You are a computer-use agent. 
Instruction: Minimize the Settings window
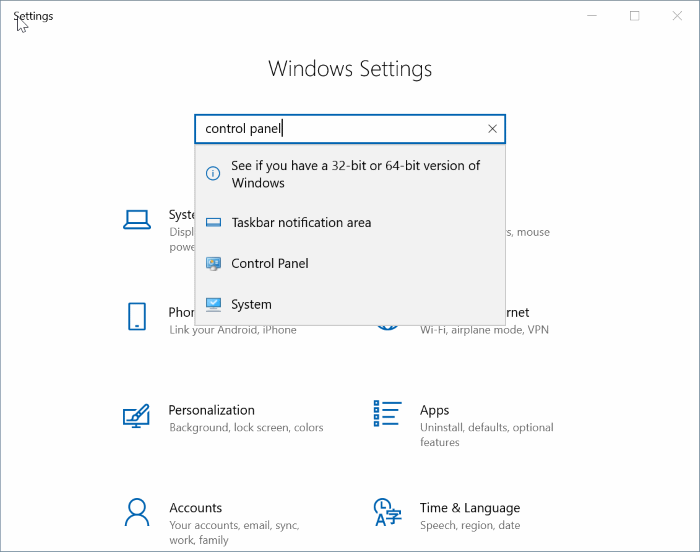pos(592,16)
